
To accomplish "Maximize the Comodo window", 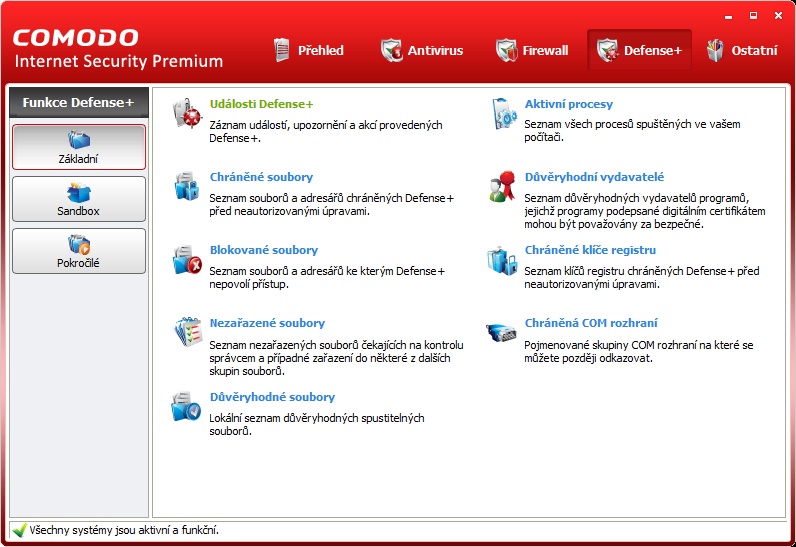I will tap(753, 16).
